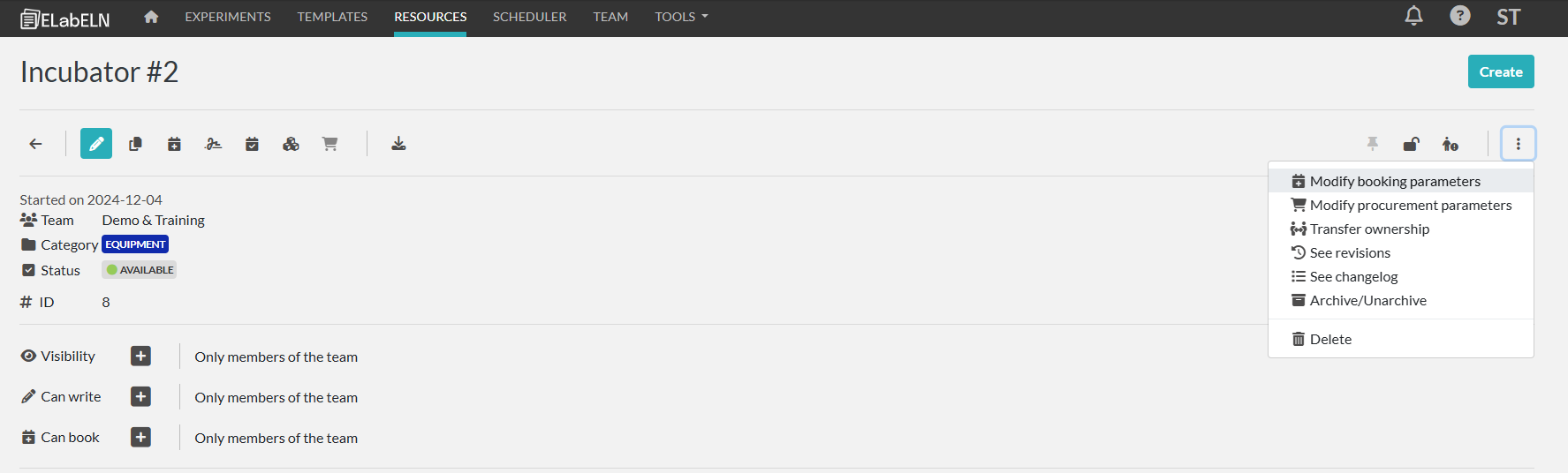Open the ST user avatar menu
Screen dimensions: 1568x473
tap(1508, 17)
